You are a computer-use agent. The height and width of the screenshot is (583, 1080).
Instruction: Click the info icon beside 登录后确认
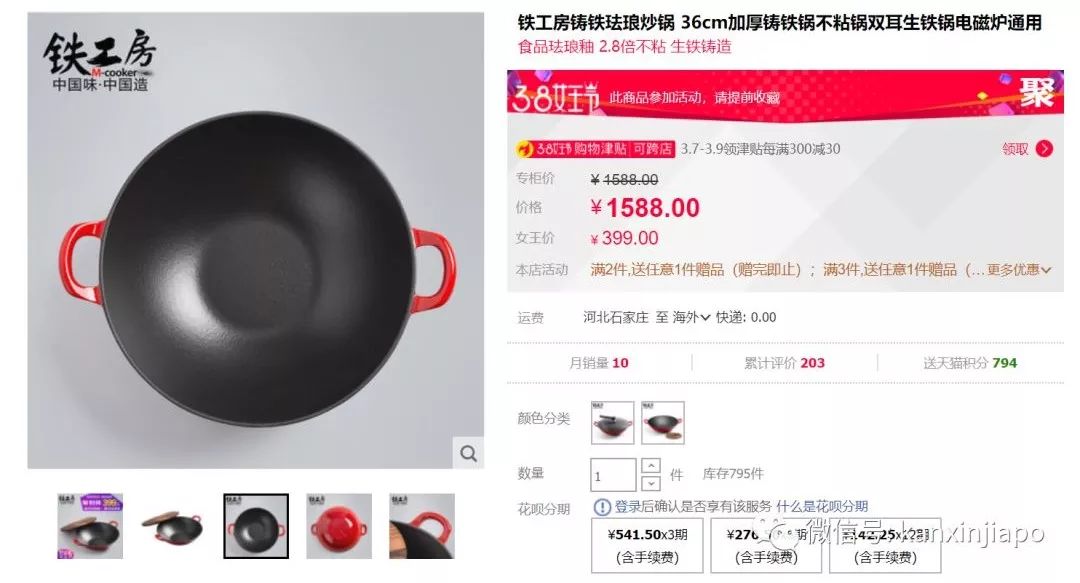(x=601, y=507)
